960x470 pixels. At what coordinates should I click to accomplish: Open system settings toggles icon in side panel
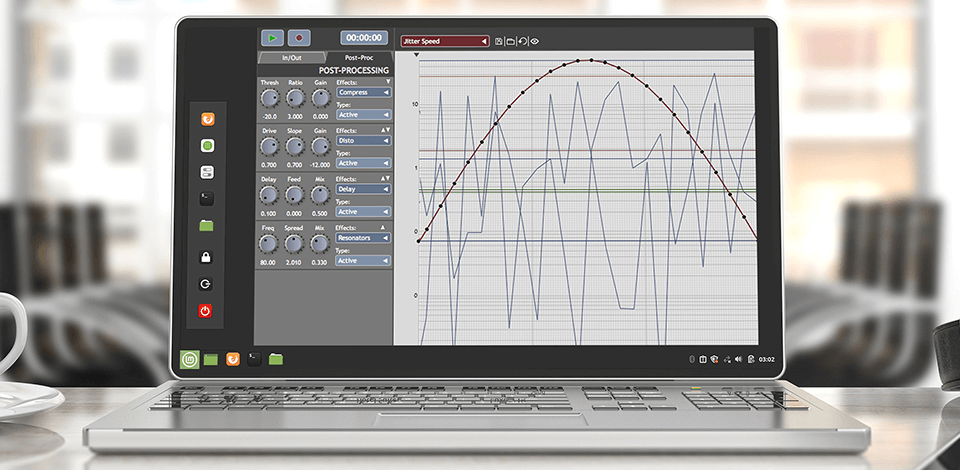[x=207, y=173]
